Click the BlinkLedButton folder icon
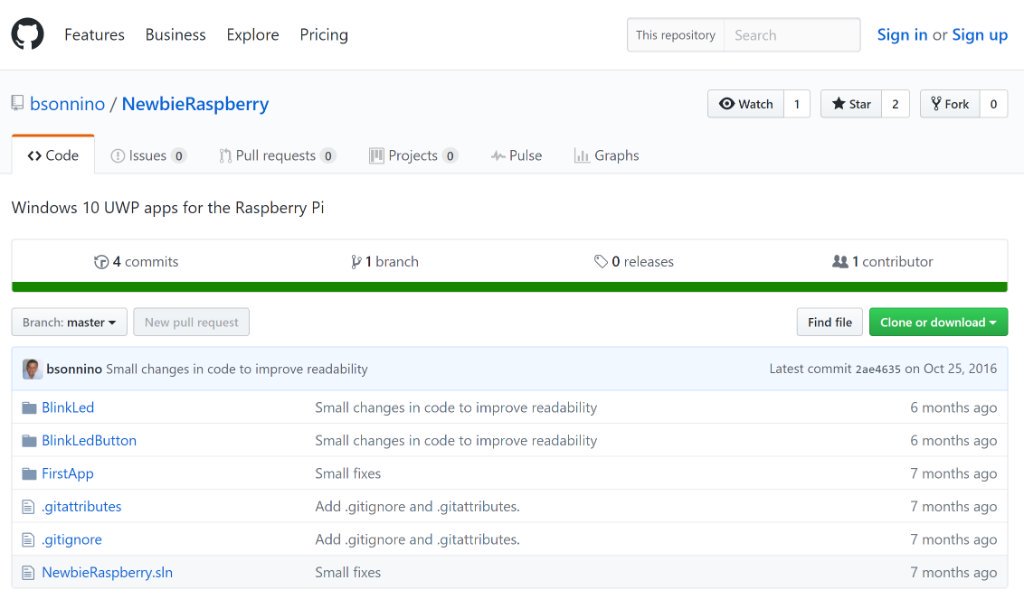The width and height of the screenshot is (1024, 599). 29,441
